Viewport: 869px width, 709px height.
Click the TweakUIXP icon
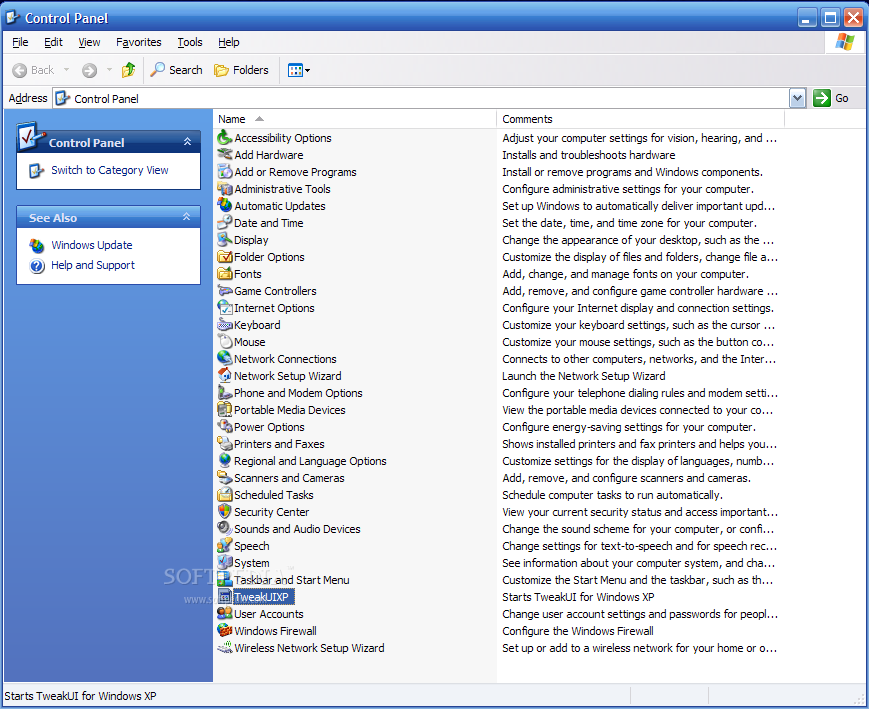pos(224,596)
